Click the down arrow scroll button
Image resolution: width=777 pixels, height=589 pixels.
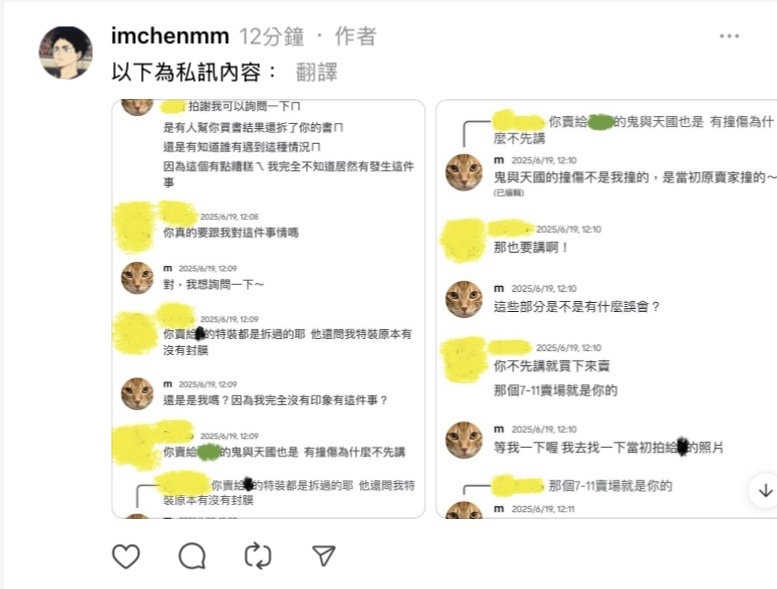(x=765, y=490)
